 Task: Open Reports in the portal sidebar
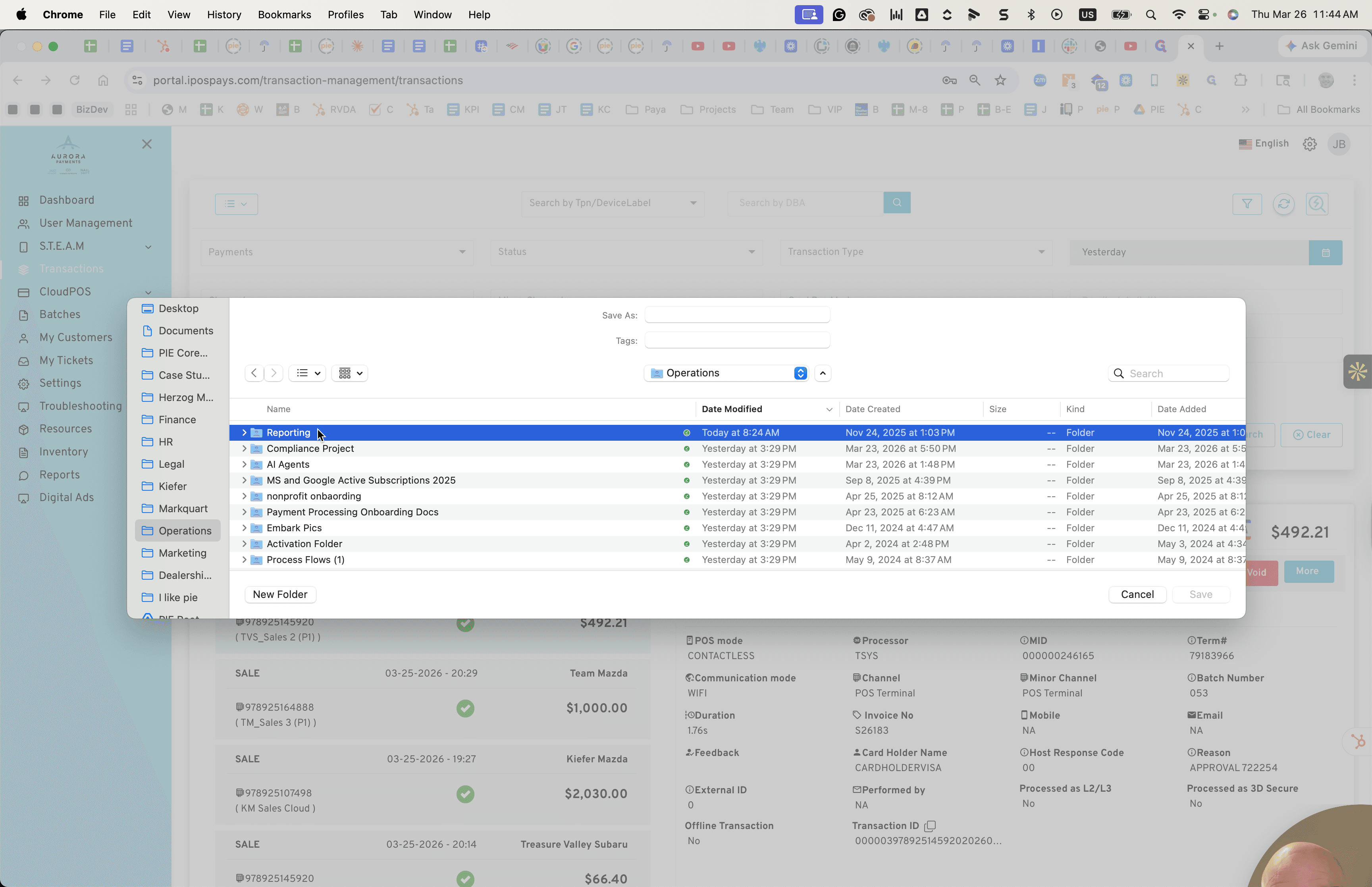[59, 475]
